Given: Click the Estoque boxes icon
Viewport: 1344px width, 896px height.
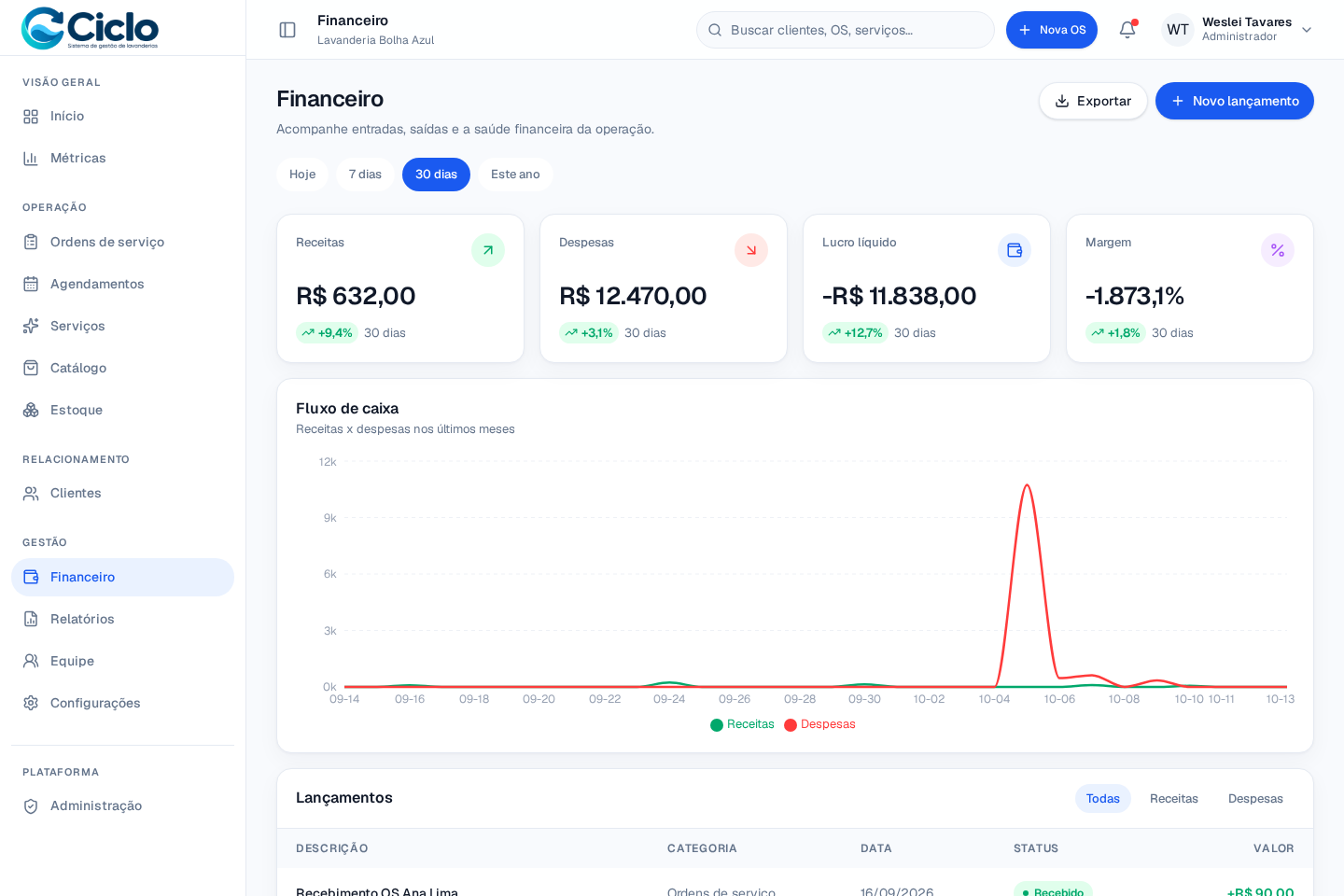Looking at the screenshot, I should click(31, 411).
